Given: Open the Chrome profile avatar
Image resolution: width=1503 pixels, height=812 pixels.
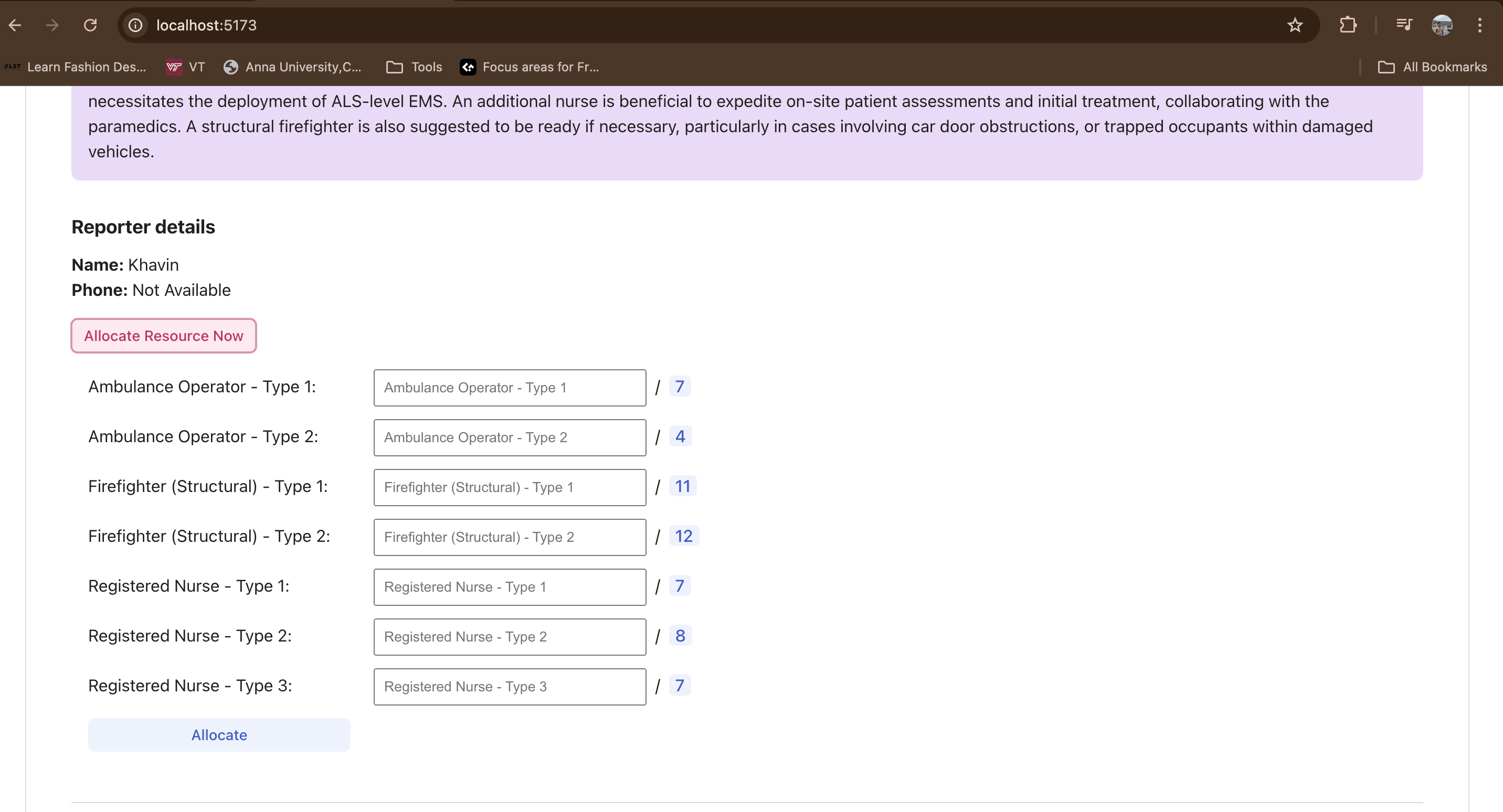Looking at the screenshot, I should tap(1442, 25).
